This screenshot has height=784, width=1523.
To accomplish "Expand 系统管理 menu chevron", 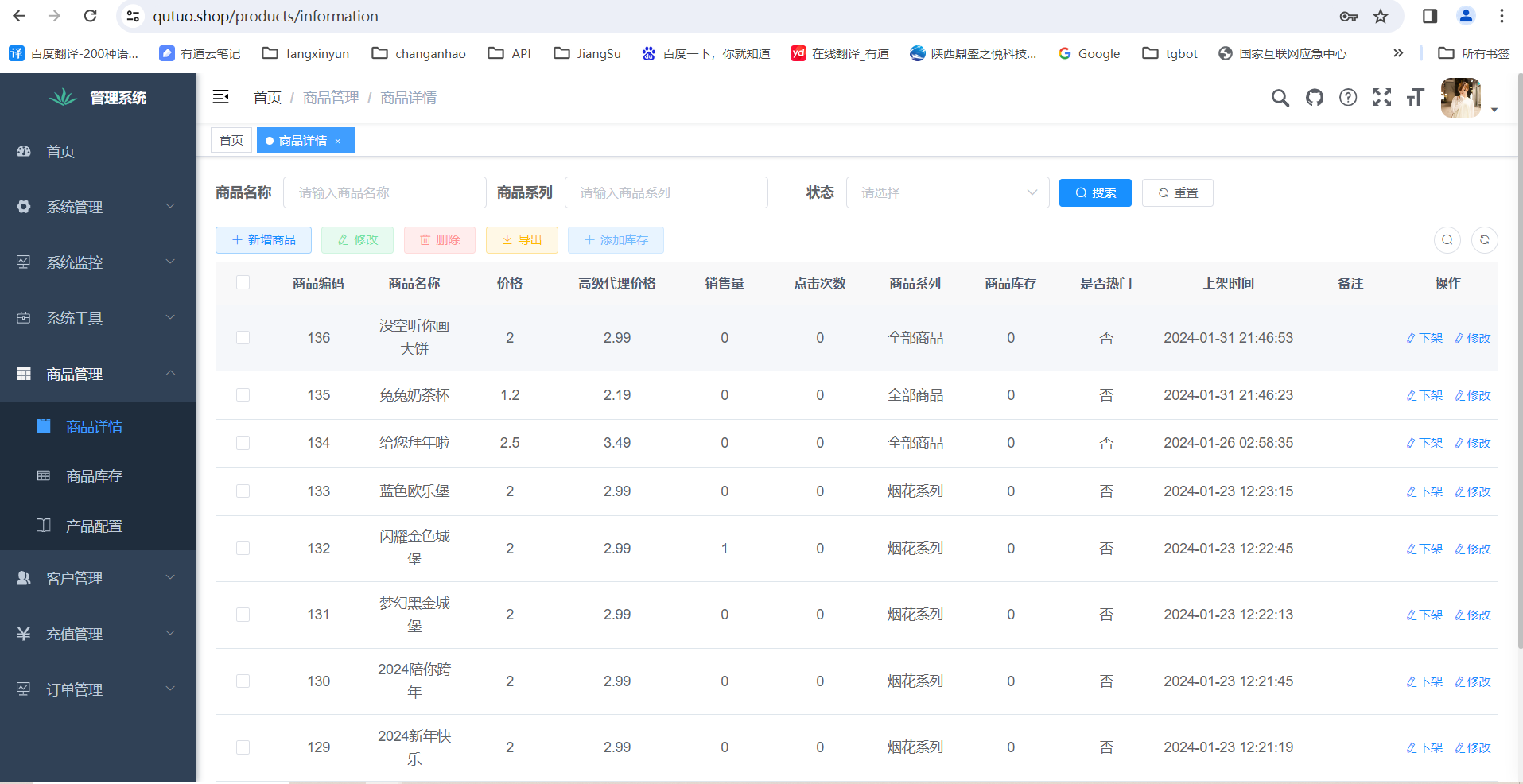I will (170, 206).
